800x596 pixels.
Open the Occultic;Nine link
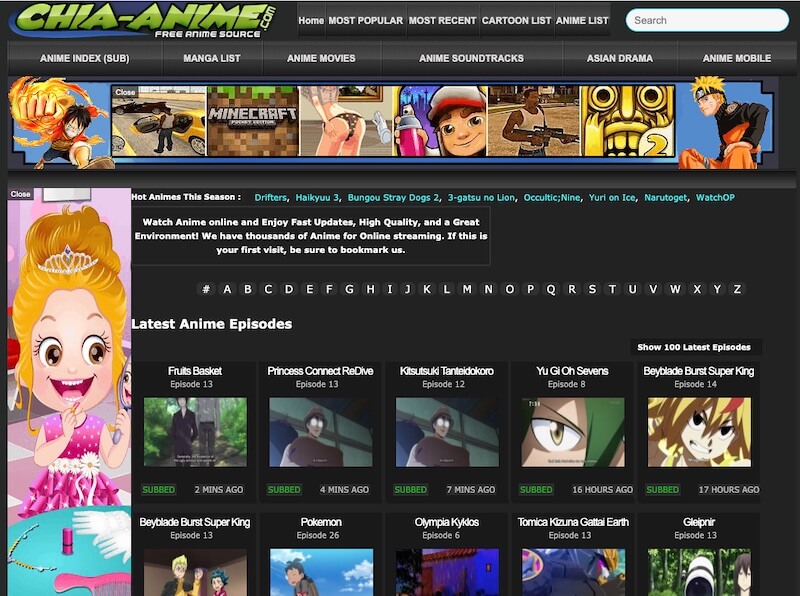[x=552, y=197]
